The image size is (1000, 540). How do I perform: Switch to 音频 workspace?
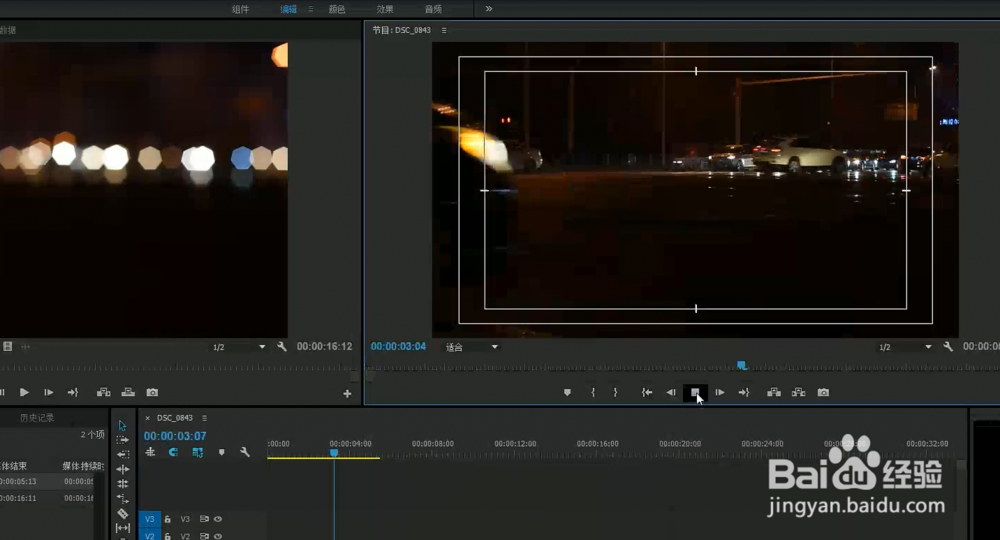pyautogui.click(x=433, y=9)
